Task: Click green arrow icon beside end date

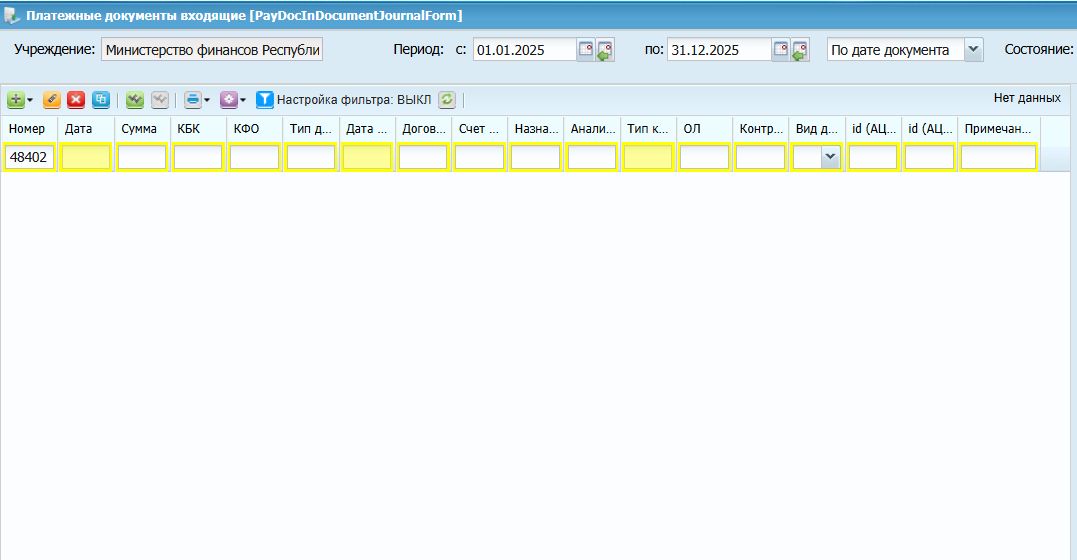Action: (800, 50)
